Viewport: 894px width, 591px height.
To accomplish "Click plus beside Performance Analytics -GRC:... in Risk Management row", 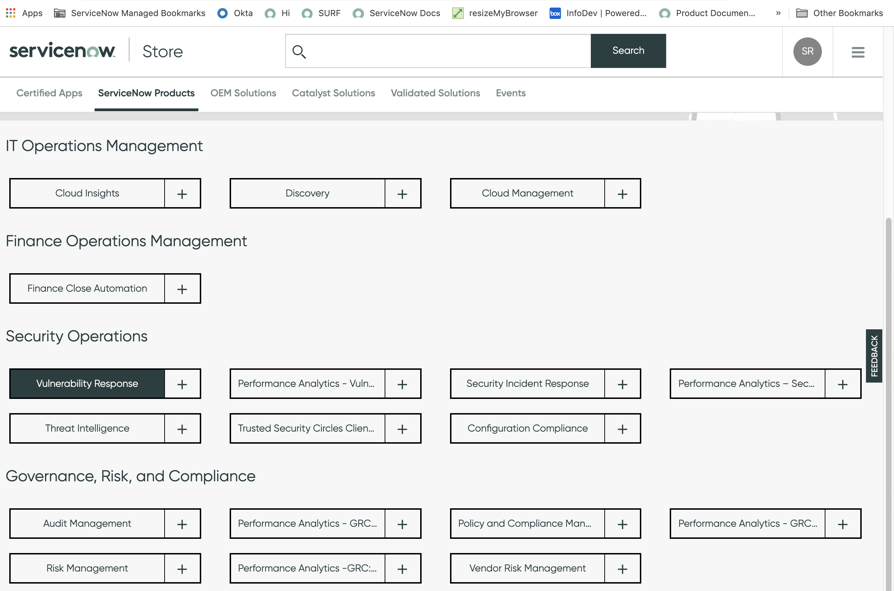I will click(403, 569).
